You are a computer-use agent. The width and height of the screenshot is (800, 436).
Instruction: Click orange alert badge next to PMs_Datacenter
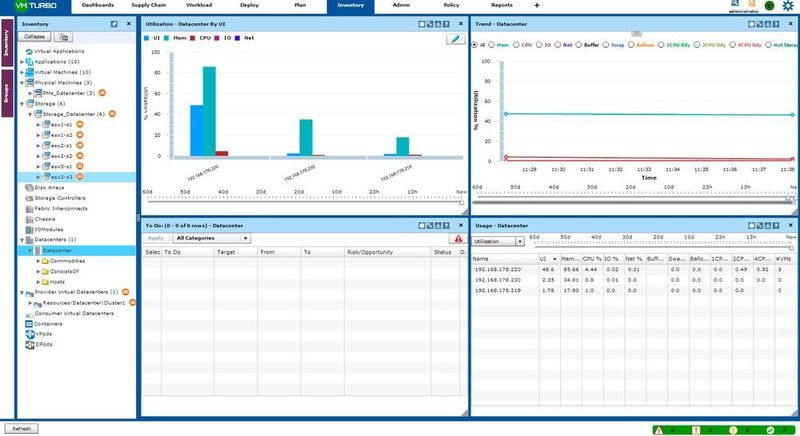(x=102, y=93)
